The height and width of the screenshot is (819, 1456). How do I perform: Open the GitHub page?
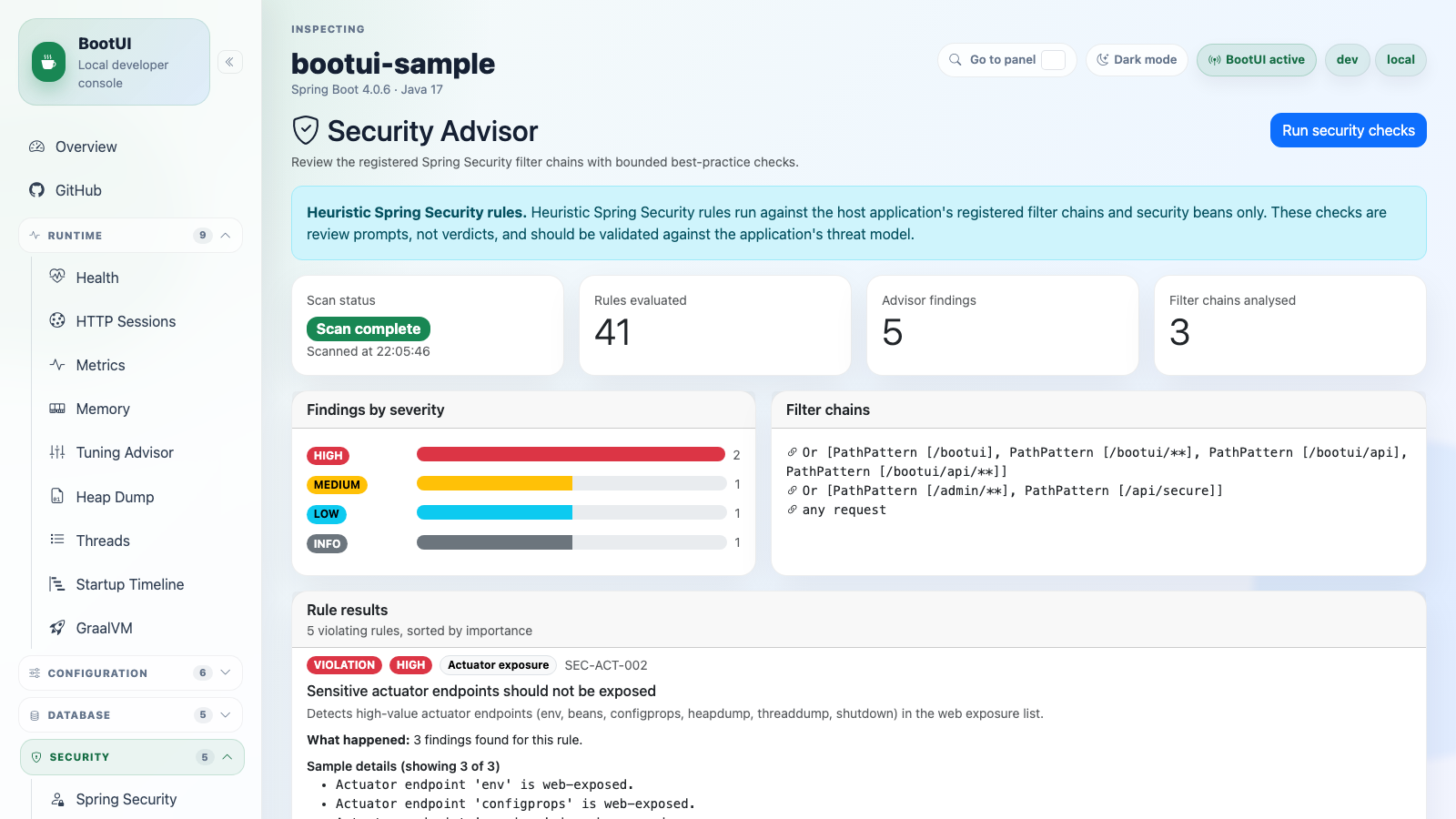[x=131, y=190]
